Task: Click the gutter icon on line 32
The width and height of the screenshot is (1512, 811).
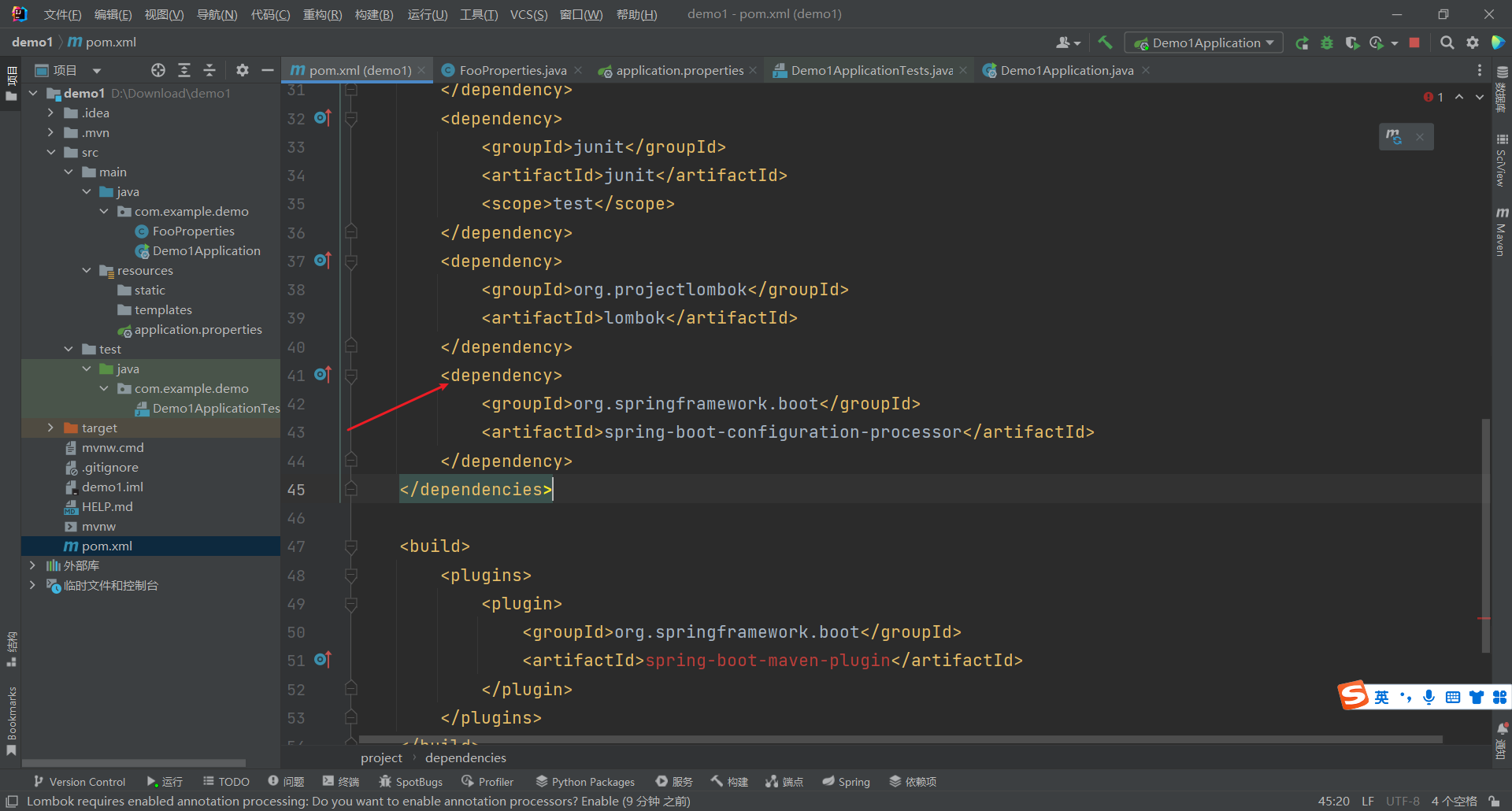Action: click(x=323, y=118)
